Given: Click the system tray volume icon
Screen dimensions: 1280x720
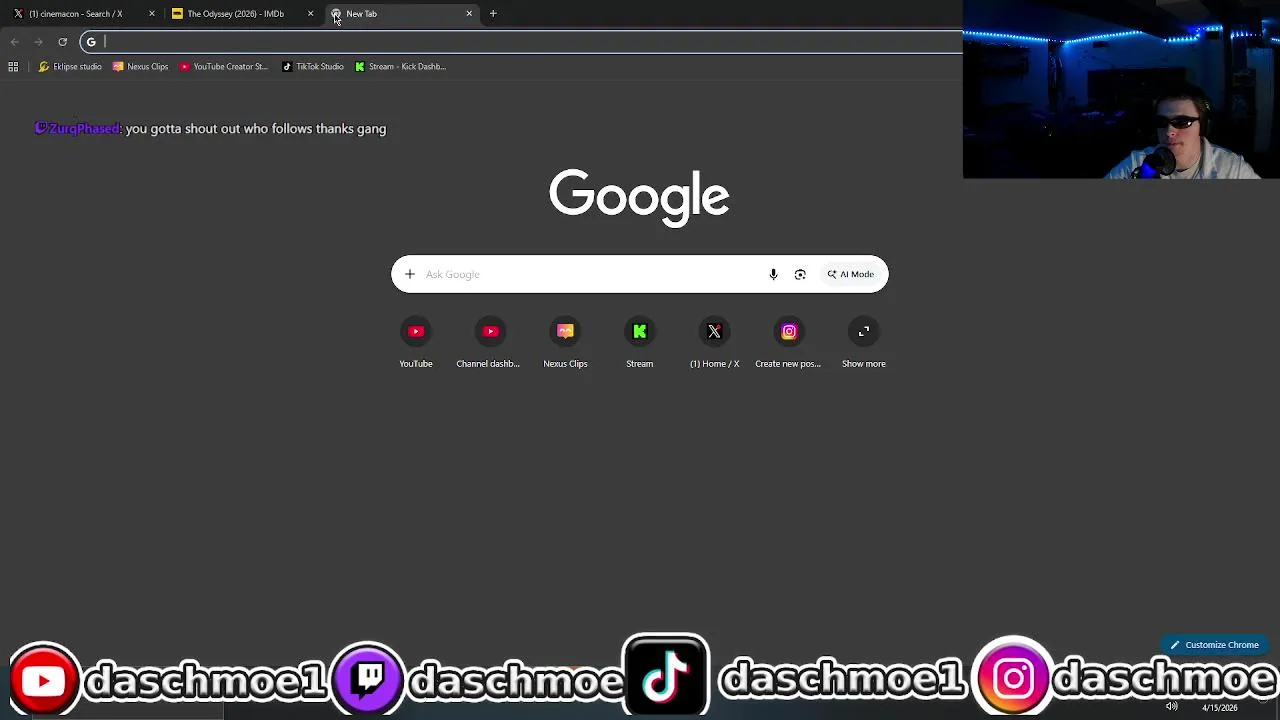Looking at the screenshot, I should [1171, 707].
